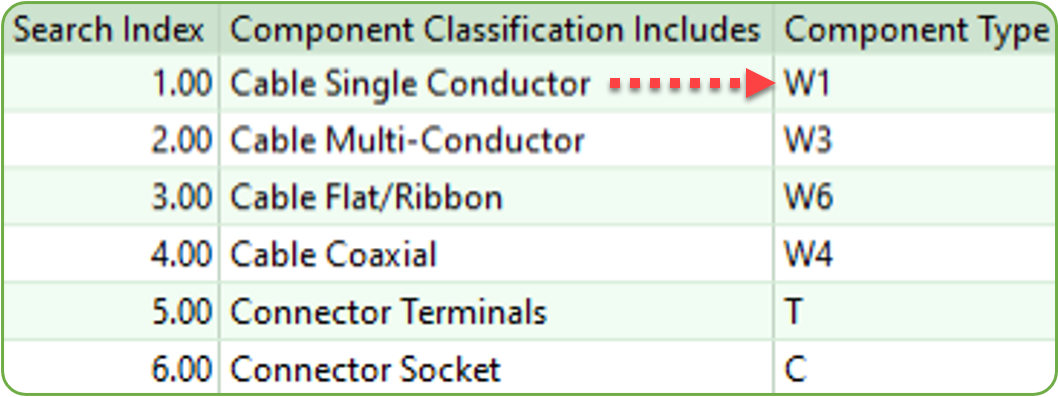Click the Search Index column header
This screenshot has height=397, width=1058.
(x=110, y=30)
